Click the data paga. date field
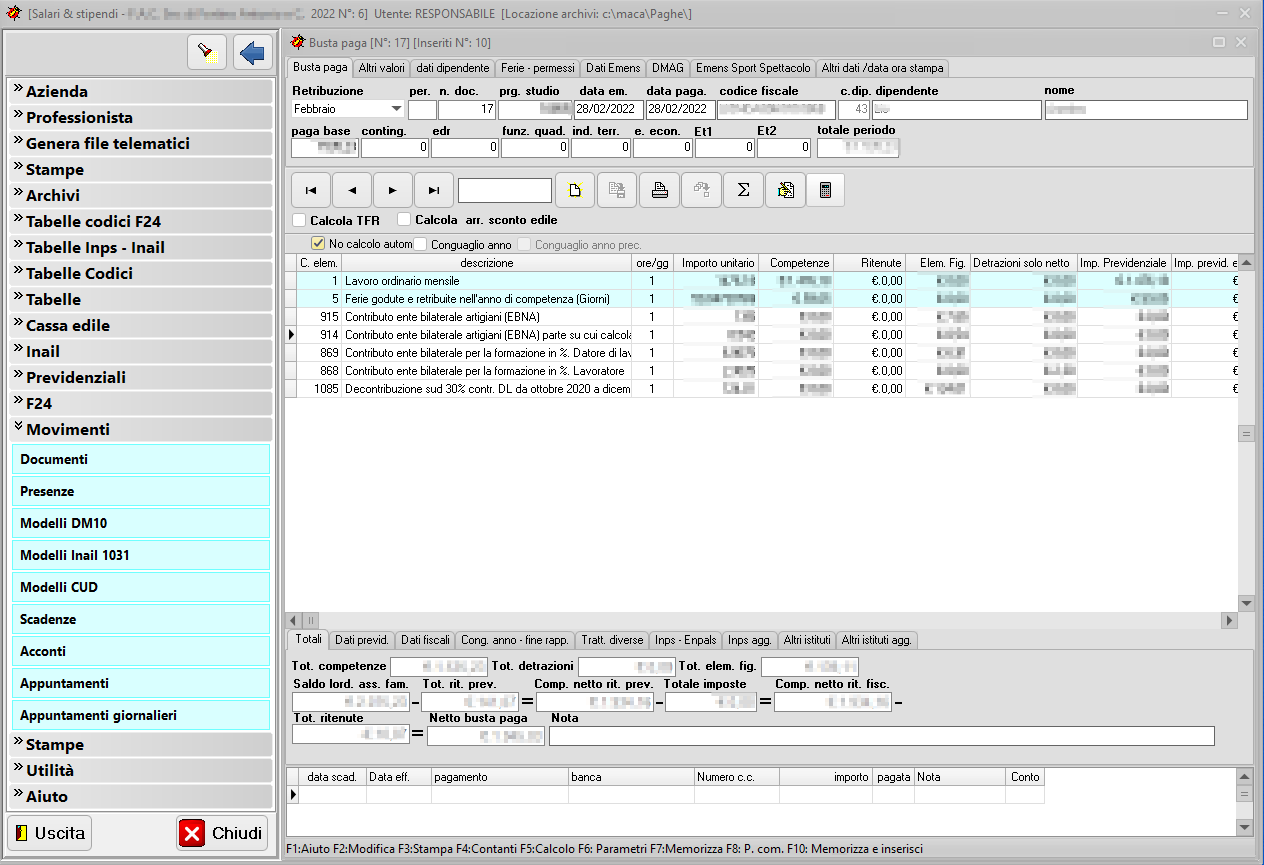This screenshot has height=865, width=1264. [x=680, y=109]
